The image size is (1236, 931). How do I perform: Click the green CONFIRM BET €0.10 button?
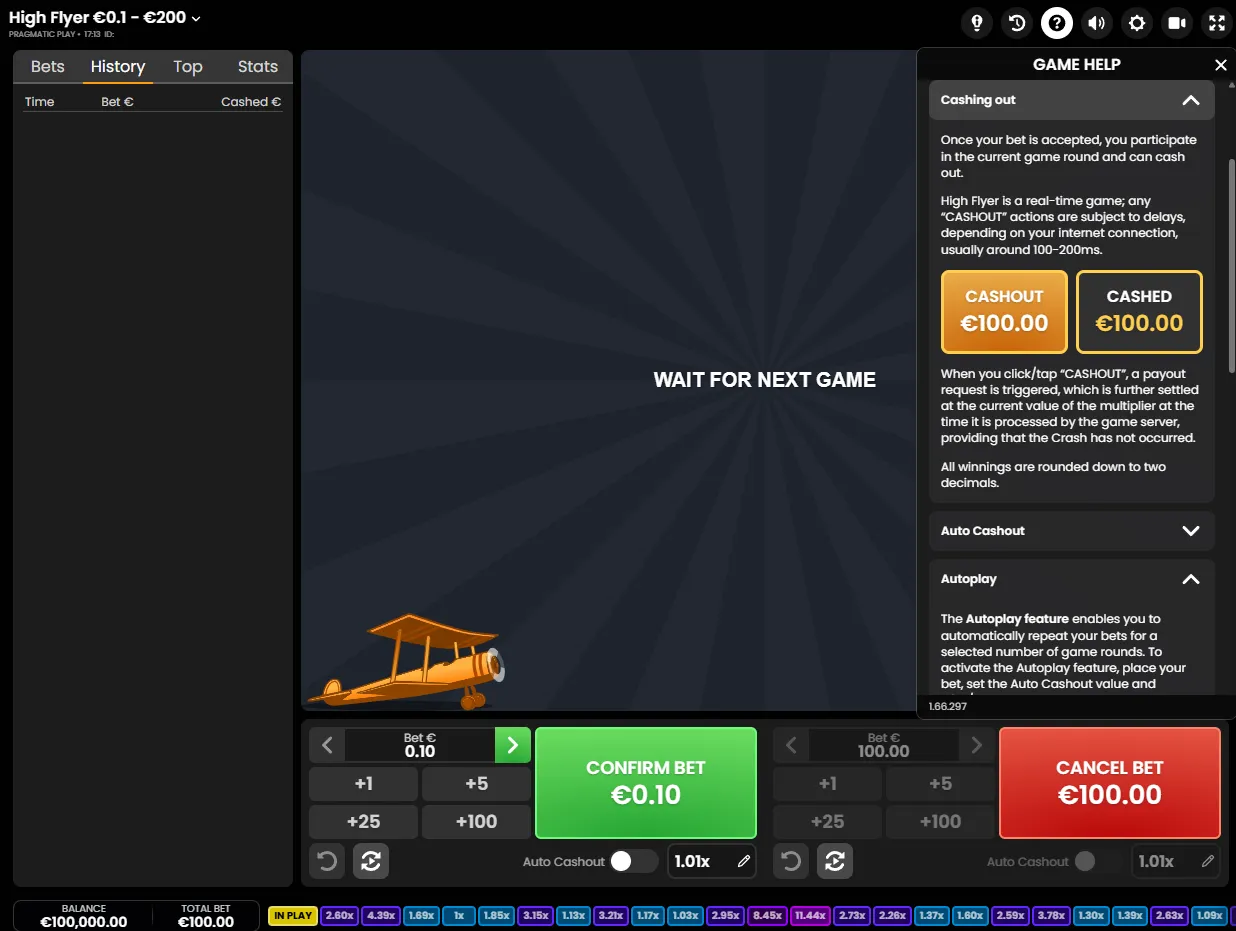pyautogui.click(x=646, y=783)
